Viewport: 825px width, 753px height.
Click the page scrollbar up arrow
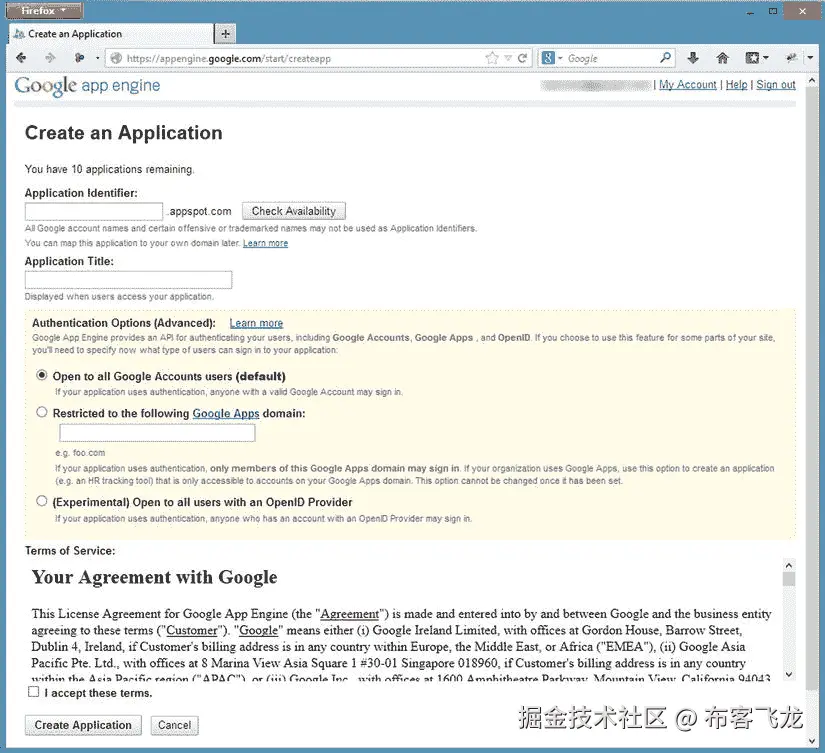811,81
